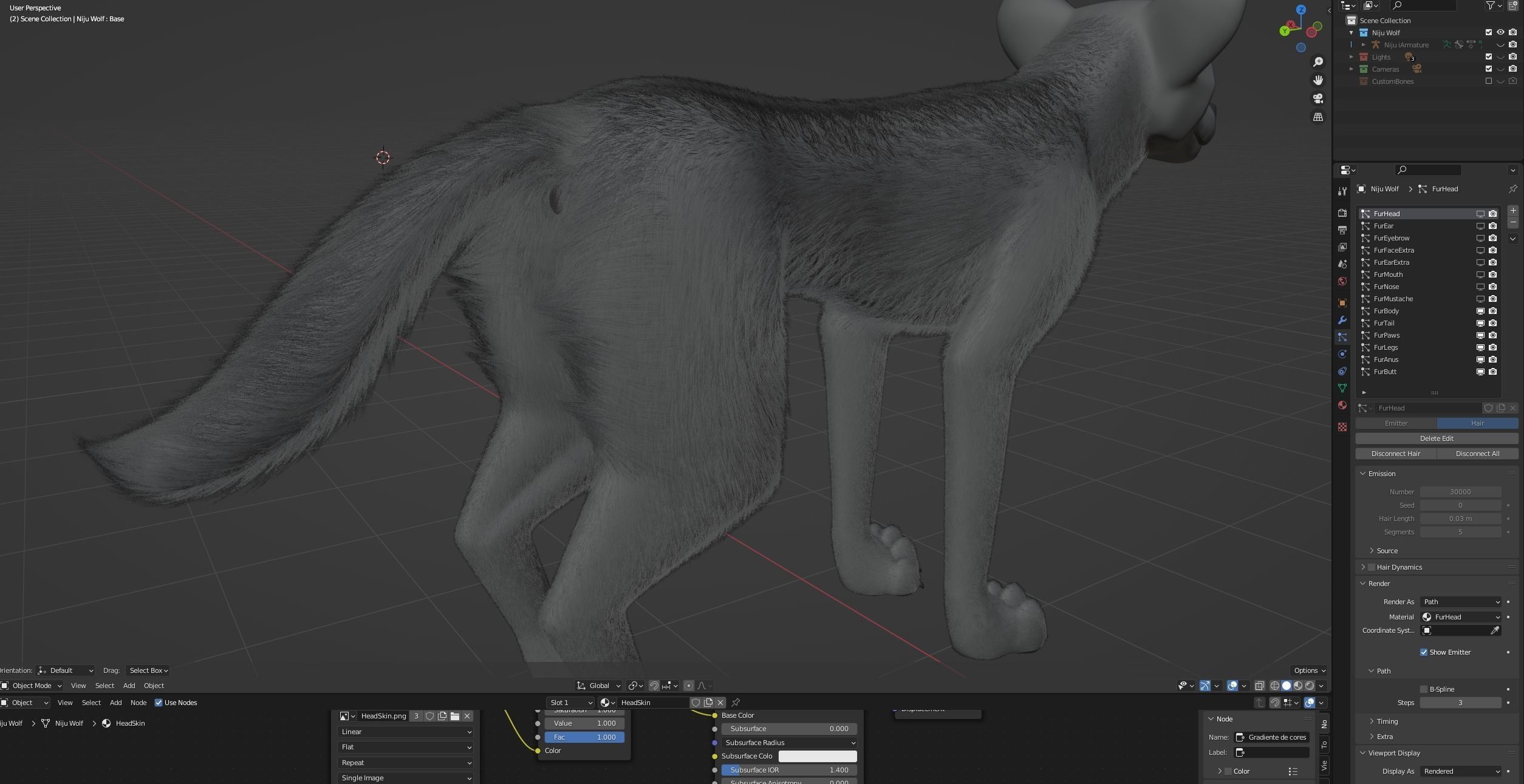Open the viewport Options popover

click(1309, 670)
